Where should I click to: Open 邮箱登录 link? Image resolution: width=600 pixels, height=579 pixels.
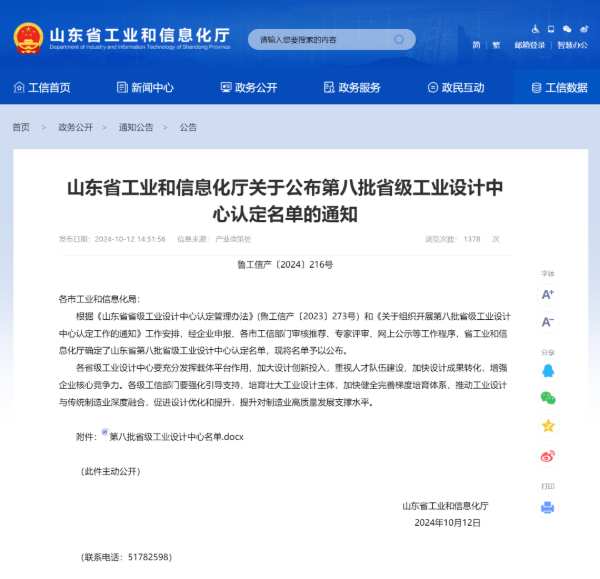530,45
